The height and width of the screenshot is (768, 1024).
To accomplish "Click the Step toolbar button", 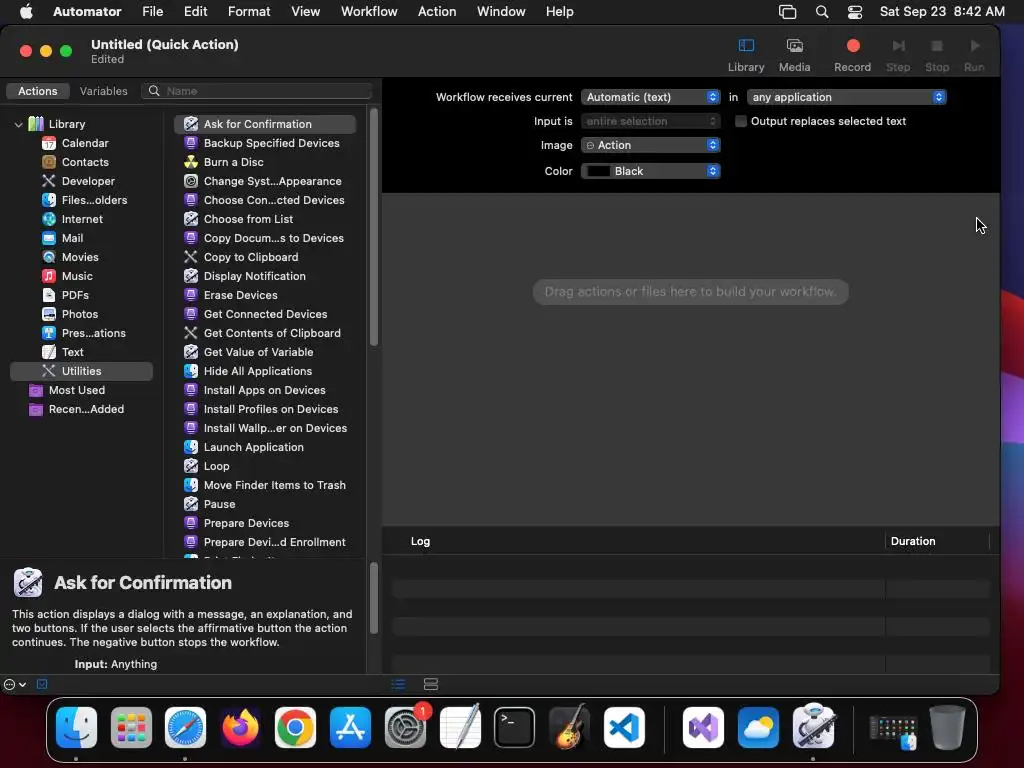I will coord(898,55).
